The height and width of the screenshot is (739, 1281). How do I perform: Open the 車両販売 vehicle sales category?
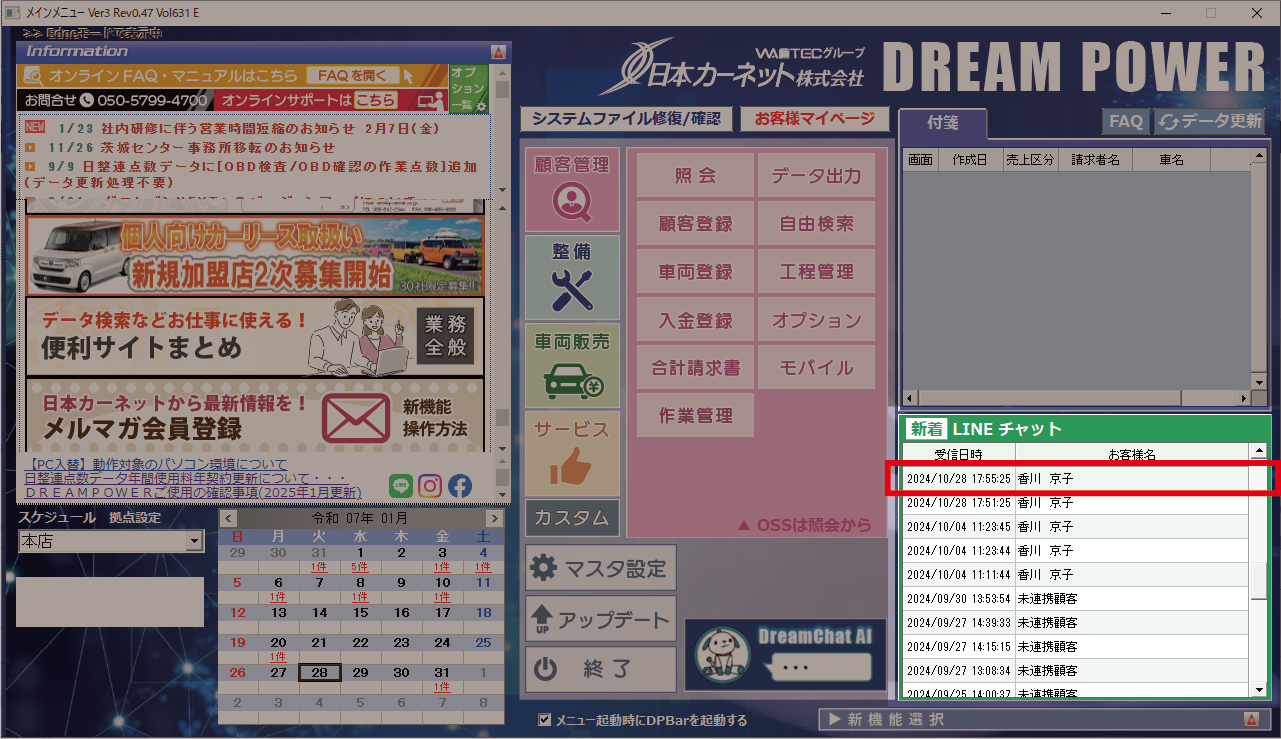coord(572,365)
